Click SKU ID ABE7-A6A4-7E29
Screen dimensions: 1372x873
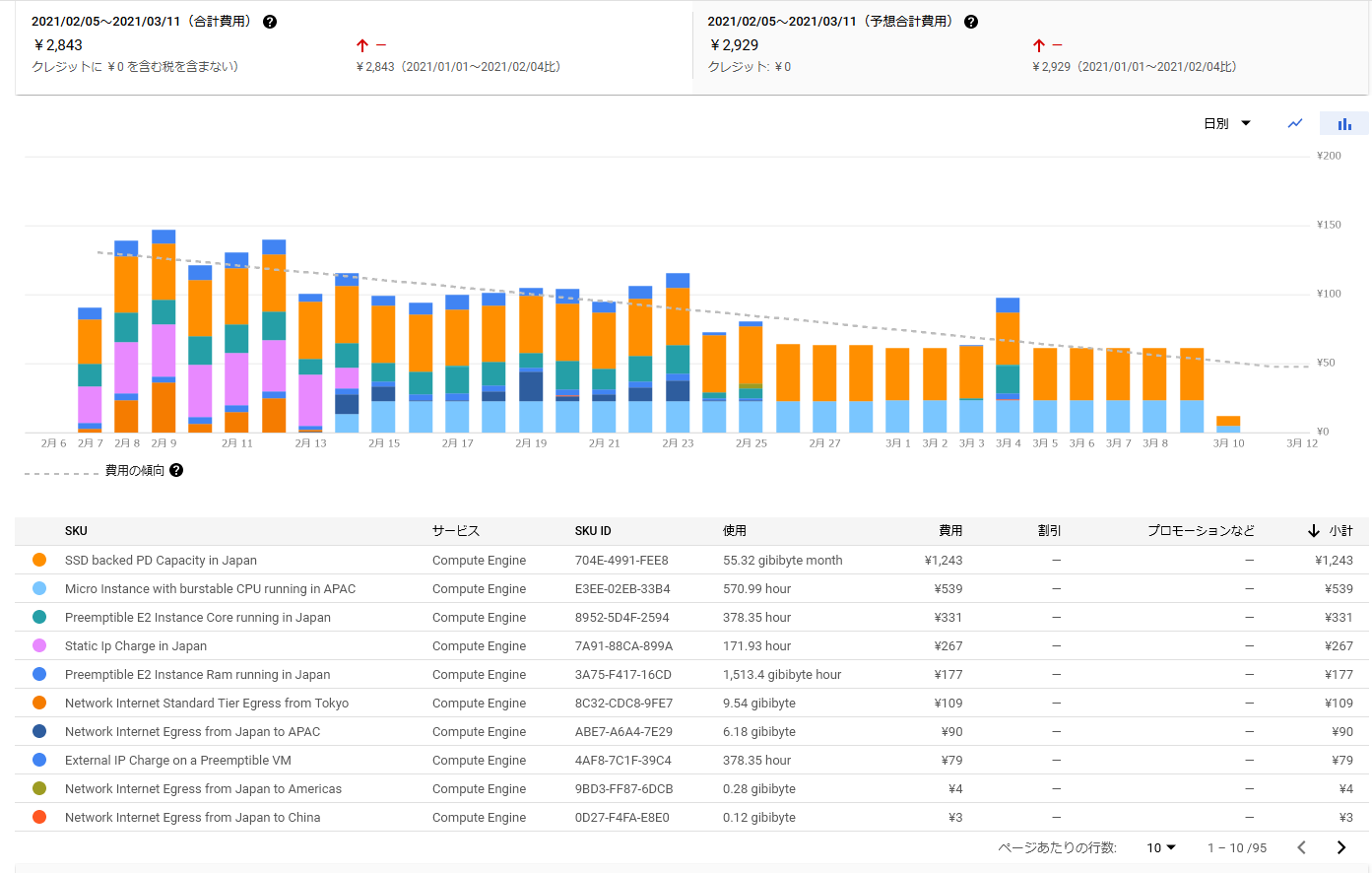(x=624, y=731)
